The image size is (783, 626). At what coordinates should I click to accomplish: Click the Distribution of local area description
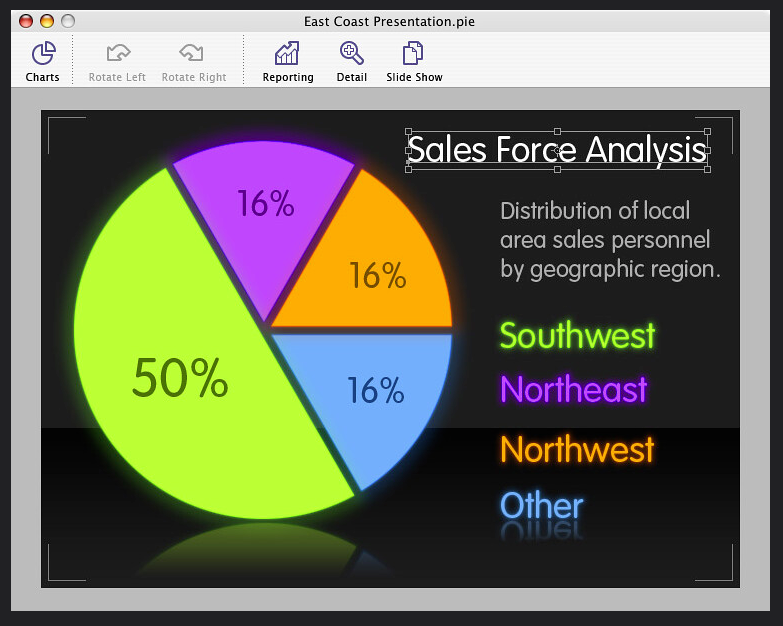coord(610,241)
